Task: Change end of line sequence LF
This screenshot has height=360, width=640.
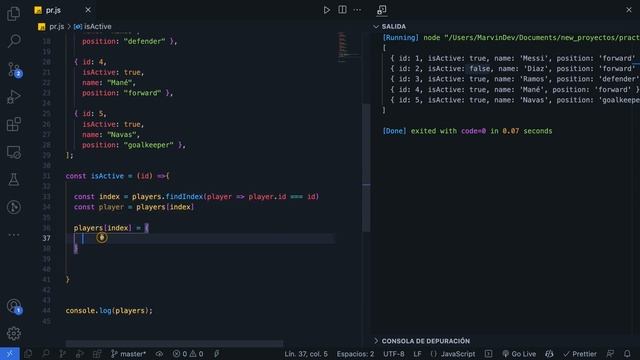Action: coord(417,354)
